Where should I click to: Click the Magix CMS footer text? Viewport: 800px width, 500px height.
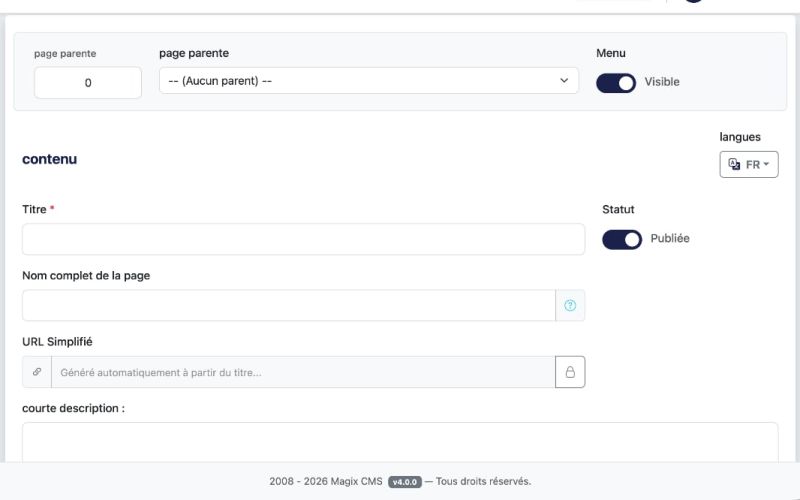(326, 481)
